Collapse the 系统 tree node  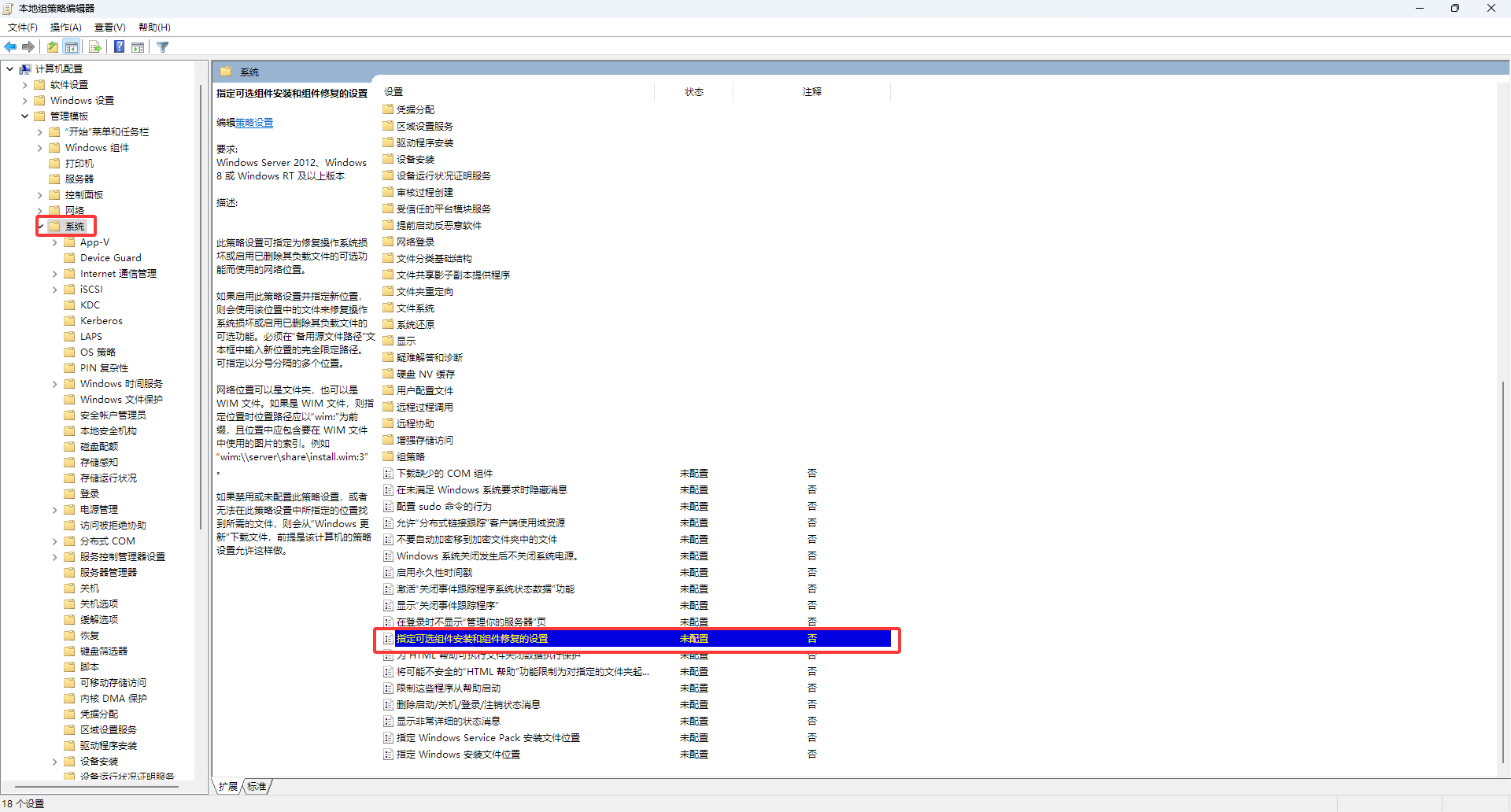[40, 227]
